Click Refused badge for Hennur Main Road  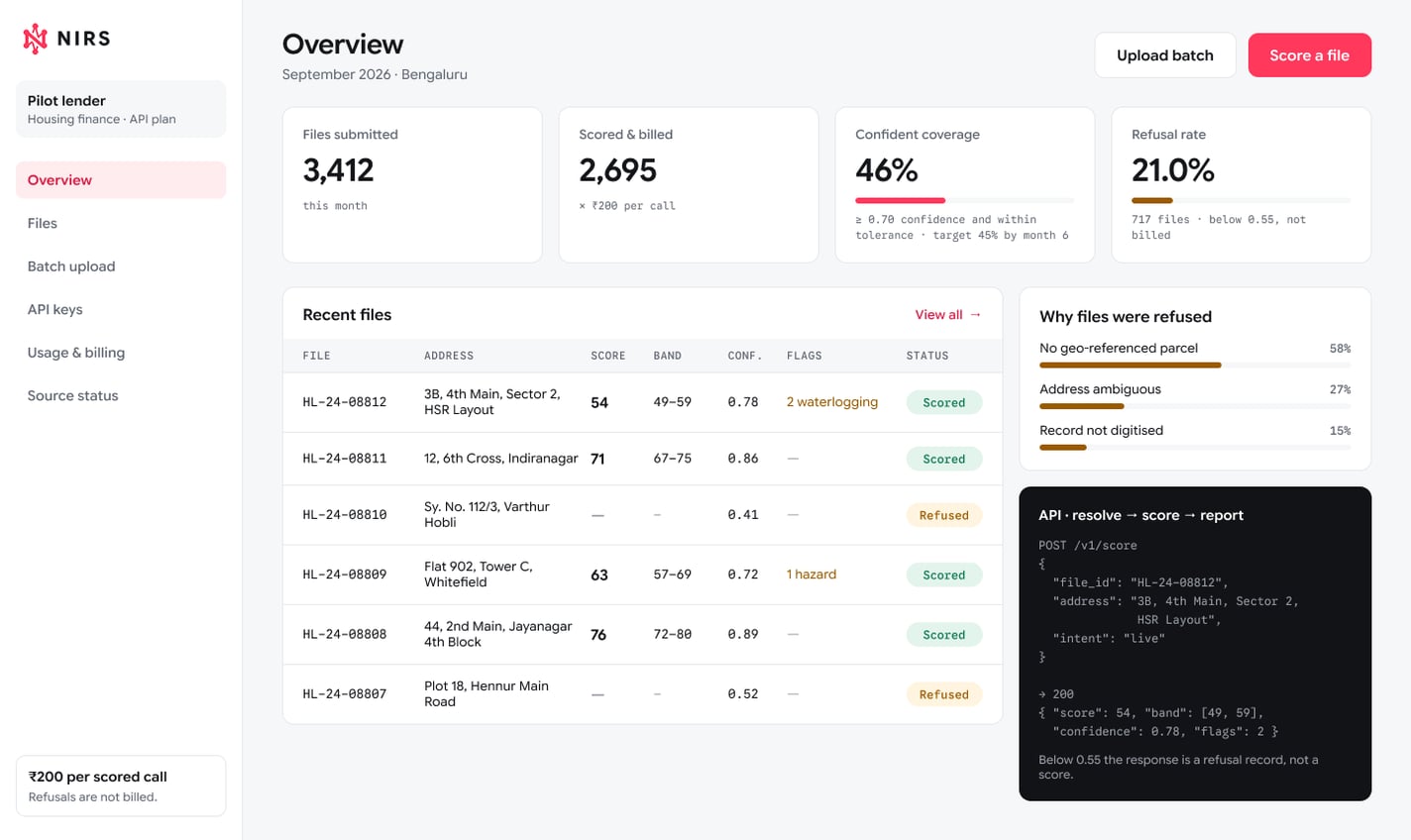click(x=944, y=694)
